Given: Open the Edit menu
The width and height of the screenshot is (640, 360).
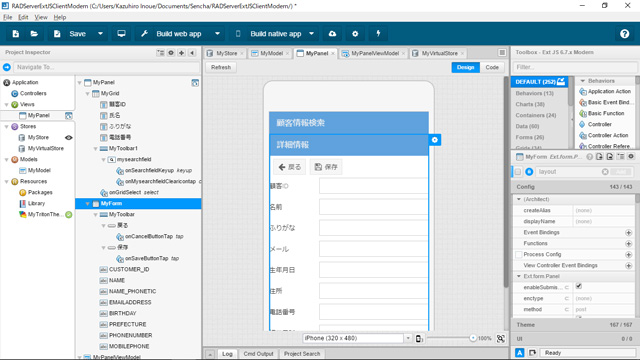Looking at the screenshot, I should pyautogui.click(x=23, y=17).
